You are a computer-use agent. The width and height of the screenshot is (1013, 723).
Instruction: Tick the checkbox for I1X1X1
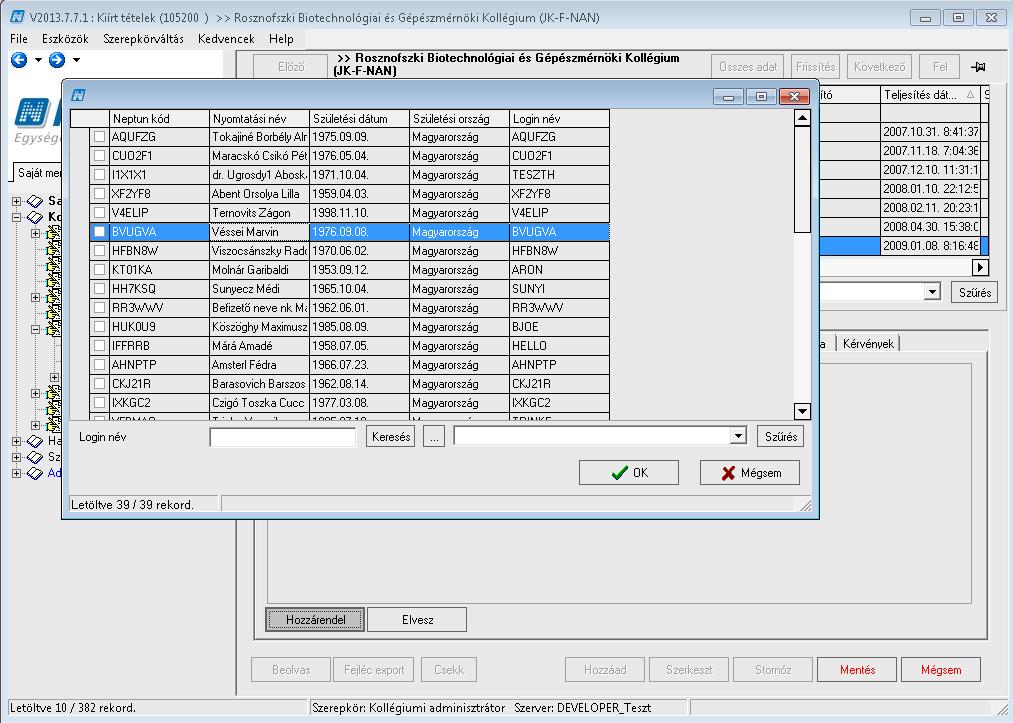click(x=99, y=174)
